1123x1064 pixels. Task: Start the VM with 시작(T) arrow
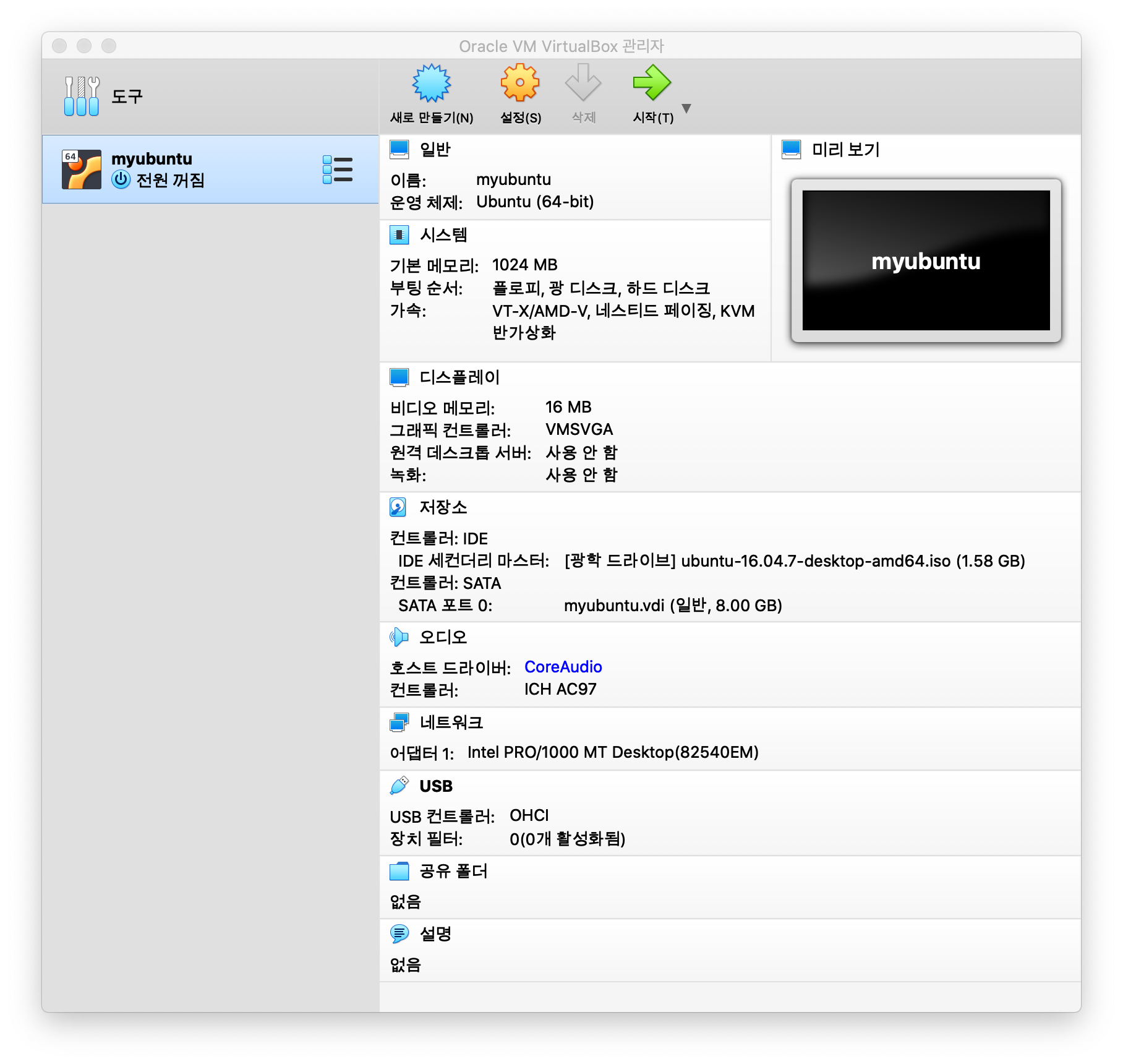click(652, 83)
